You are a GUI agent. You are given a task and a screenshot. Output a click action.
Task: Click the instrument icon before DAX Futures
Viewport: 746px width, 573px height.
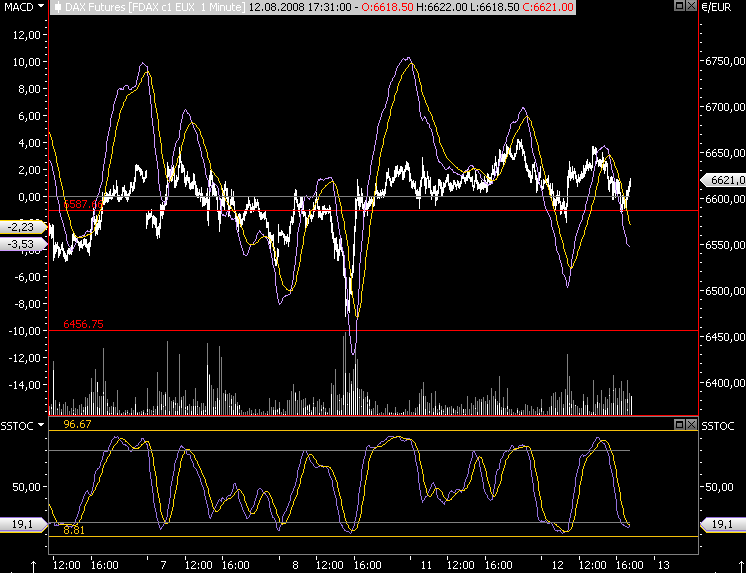click(x=58, y=7)
